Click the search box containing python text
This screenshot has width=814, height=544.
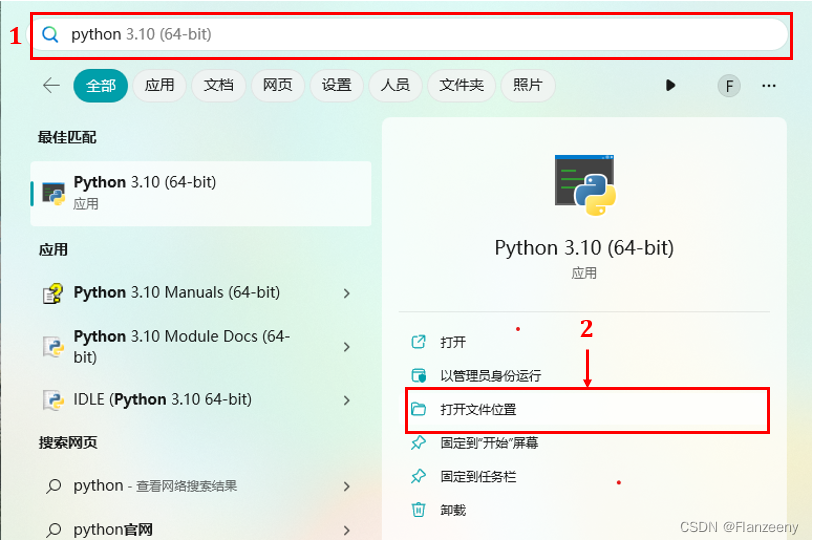(410, 35)
